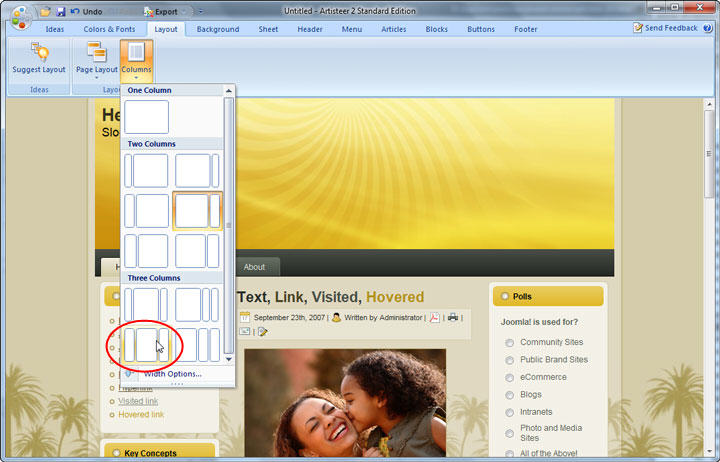Select the eCommerce poll radio button
Viewport: 720px width, 462px height.
[x=510, y=378]
